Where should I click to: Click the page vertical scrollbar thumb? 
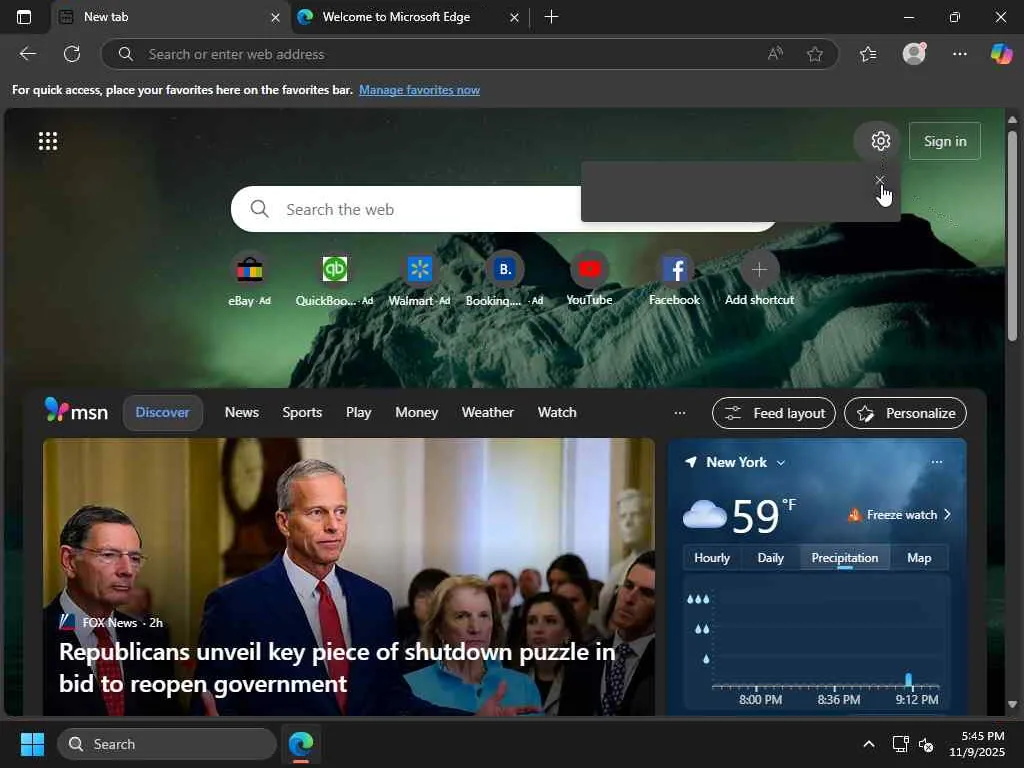1012,235
